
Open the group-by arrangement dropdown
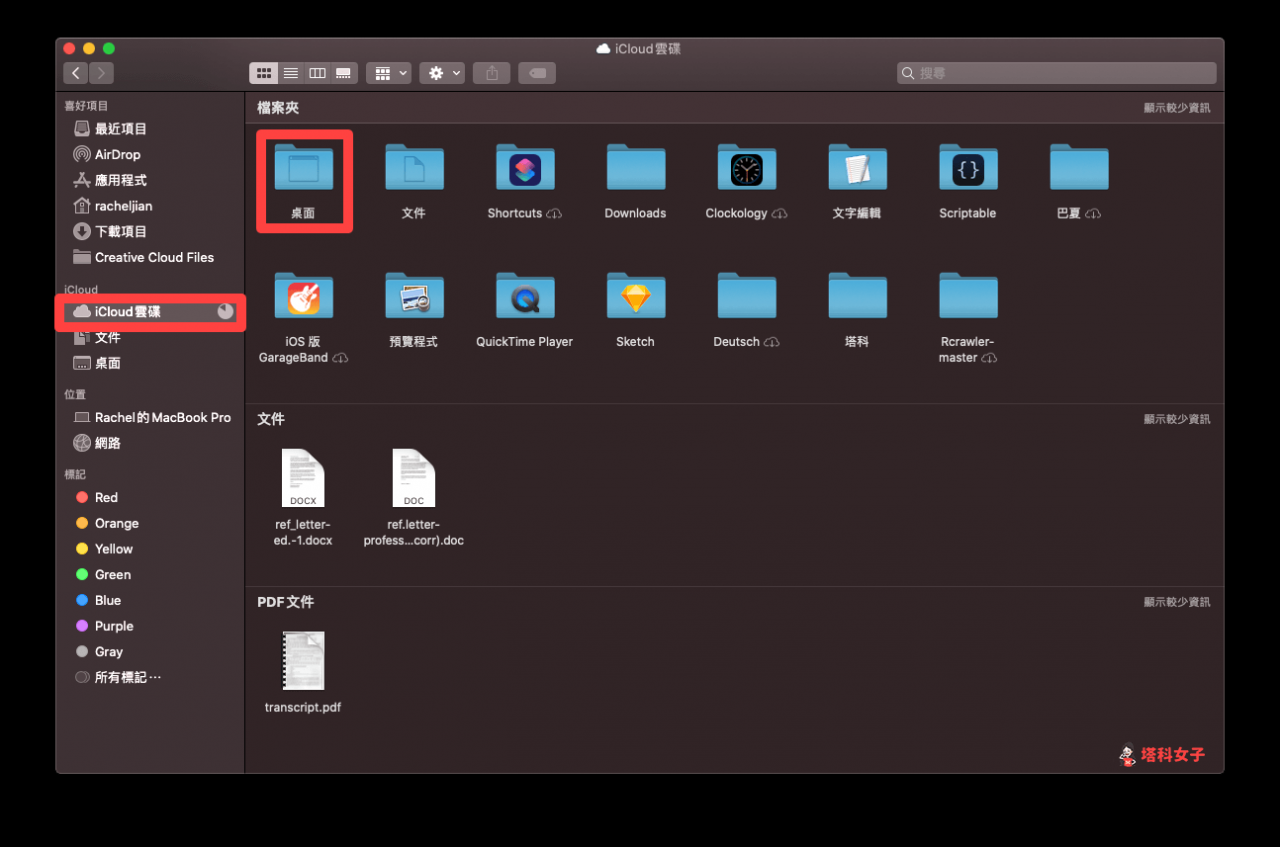click(389, 73)
